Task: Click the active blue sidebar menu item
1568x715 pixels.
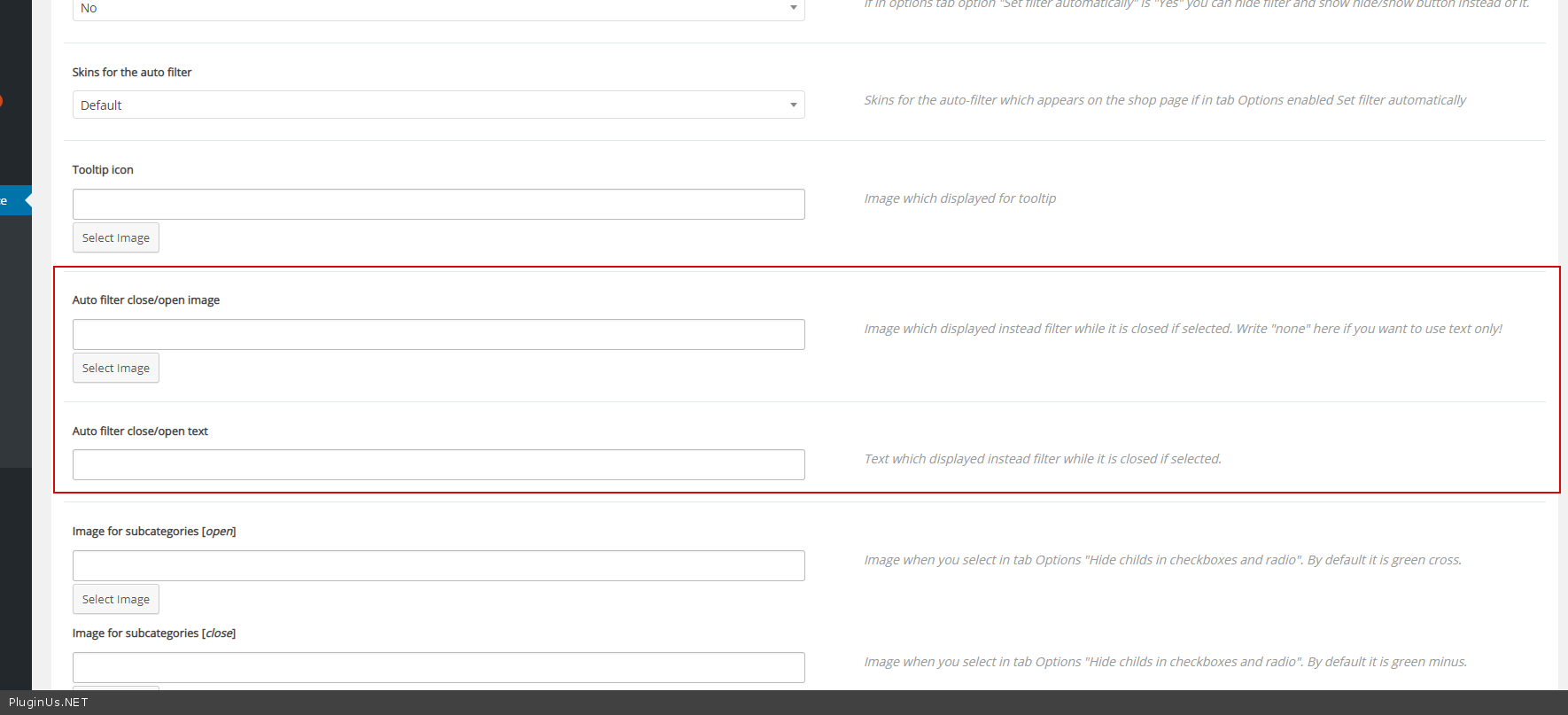Action: point(16,200)
